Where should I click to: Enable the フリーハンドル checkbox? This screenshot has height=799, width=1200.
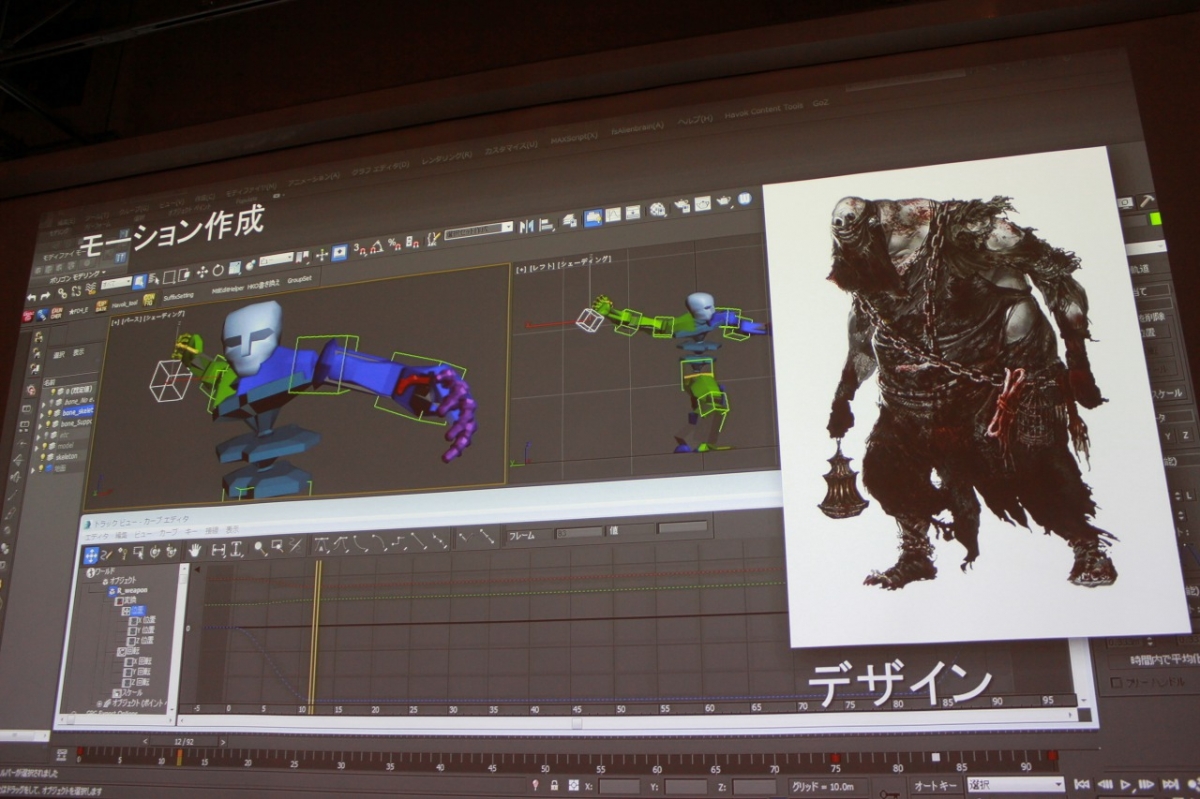1117,683
